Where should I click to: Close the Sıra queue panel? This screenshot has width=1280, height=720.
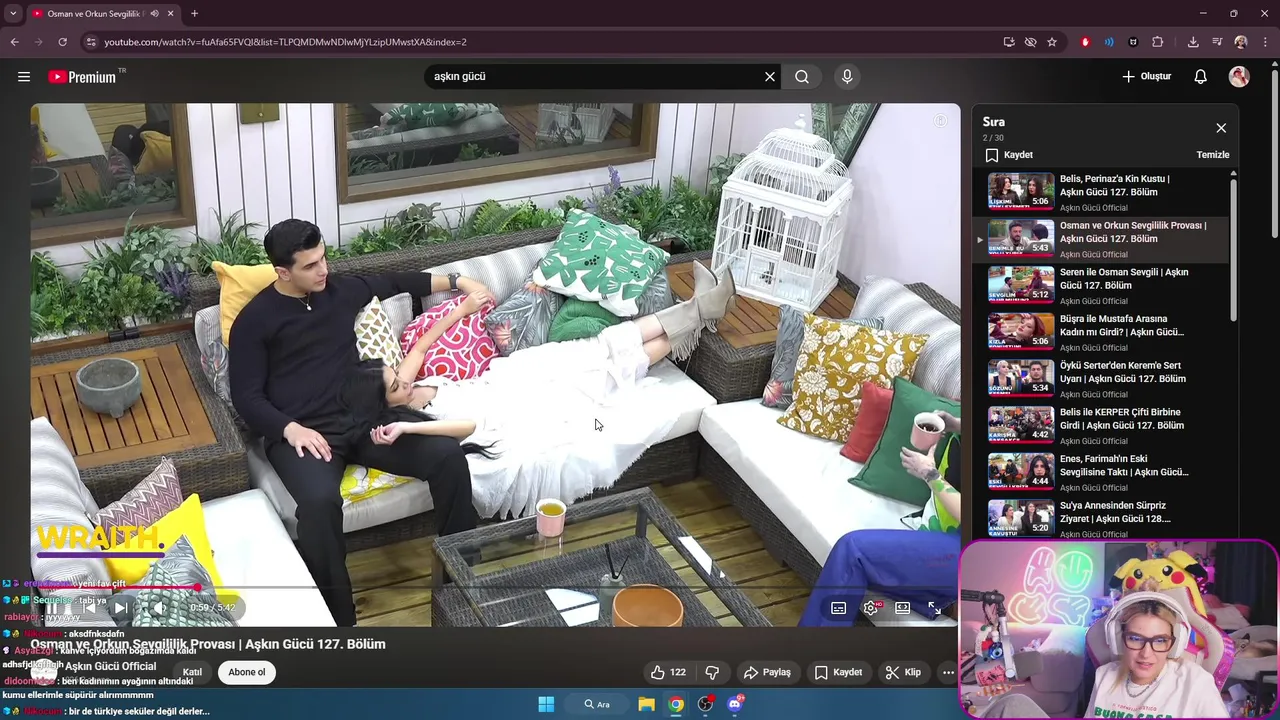click(x=1221, y=128)
